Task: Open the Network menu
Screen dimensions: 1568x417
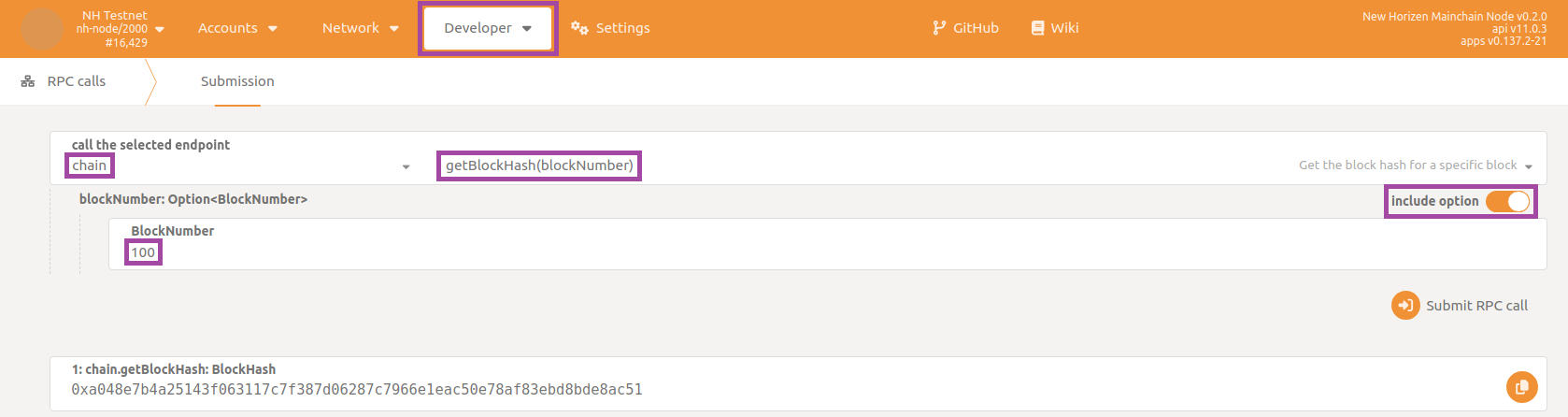Action: click(360, 28)
